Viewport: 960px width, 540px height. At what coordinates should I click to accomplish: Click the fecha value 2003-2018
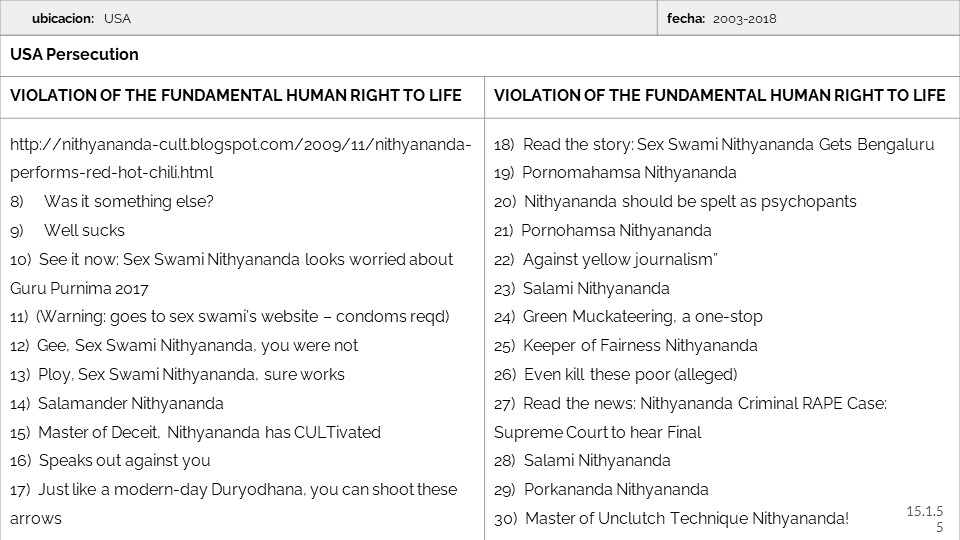(745, 18)
